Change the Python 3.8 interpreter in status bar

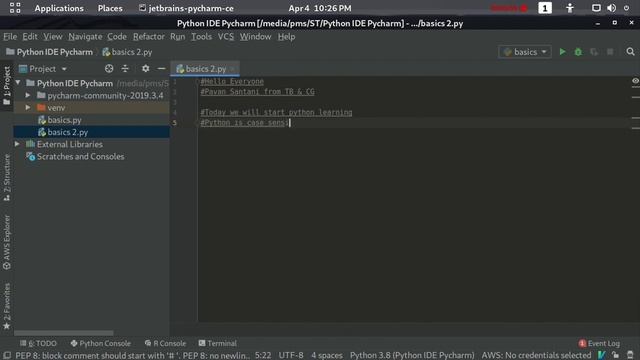tap(412, 355)
